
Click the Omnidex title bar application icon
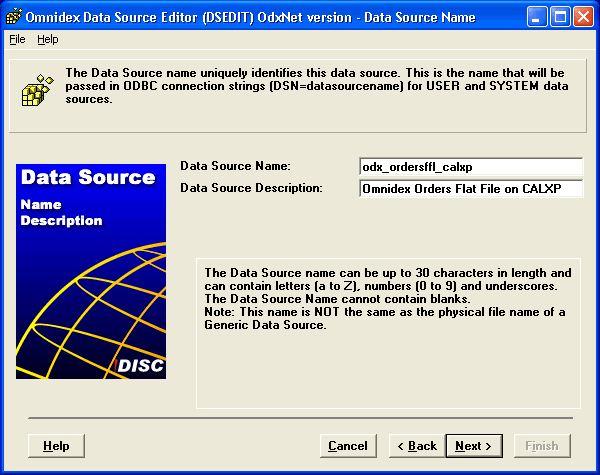pos(14,17)
